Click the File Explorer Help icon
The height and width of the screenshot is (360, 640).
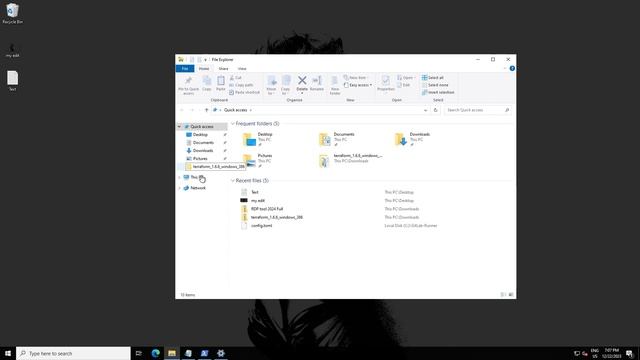(512, 68)
